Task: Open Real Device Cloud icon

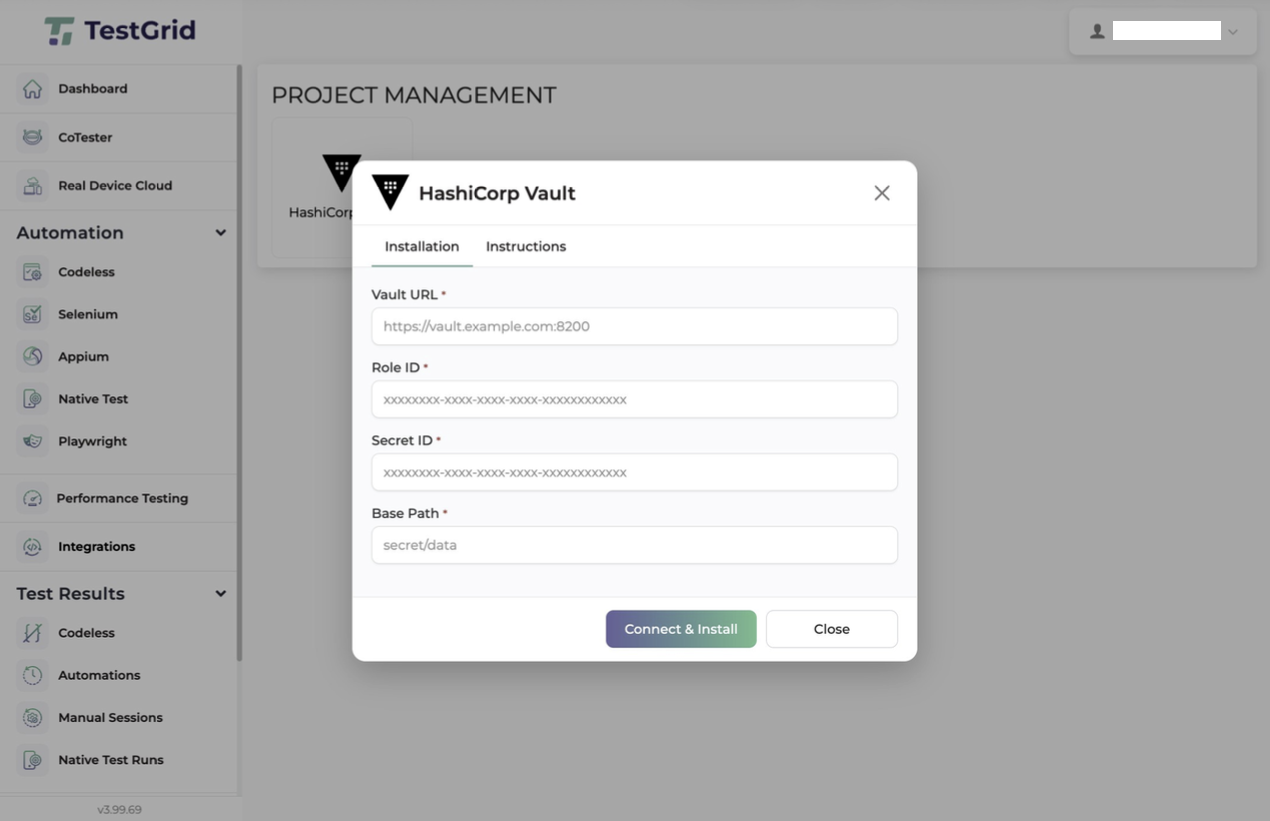Action: click(32, 186)
